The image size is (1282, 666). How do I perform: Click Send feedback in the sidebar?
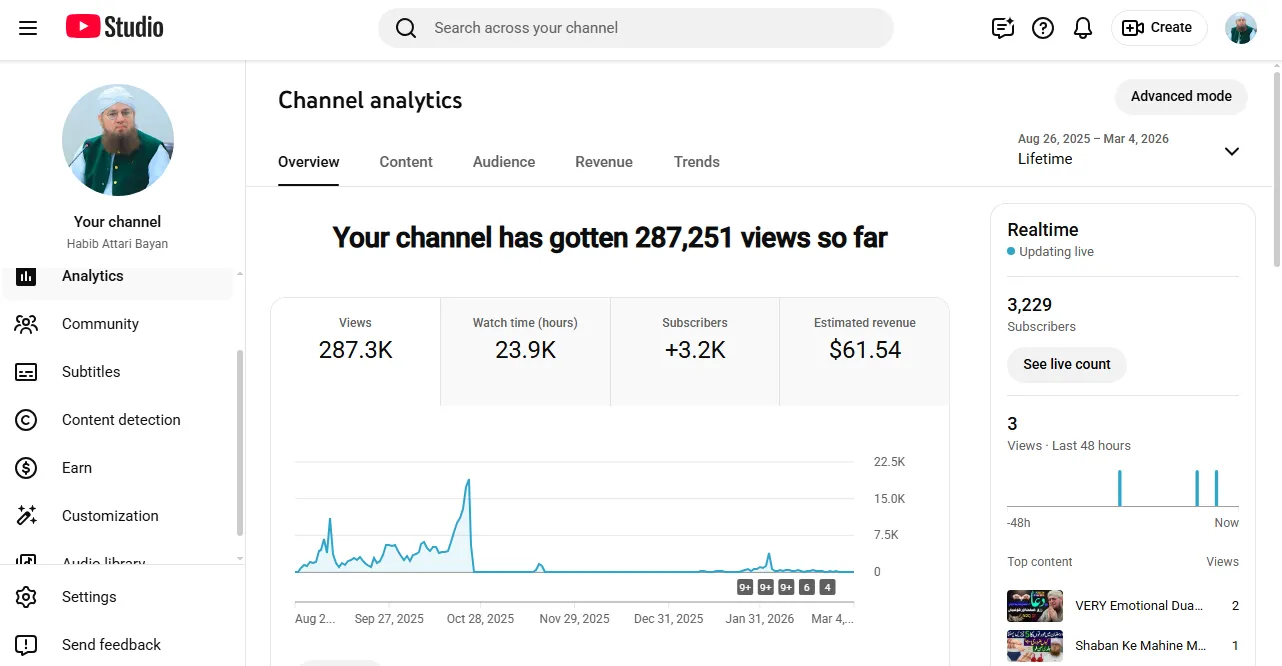click(118, 645)
